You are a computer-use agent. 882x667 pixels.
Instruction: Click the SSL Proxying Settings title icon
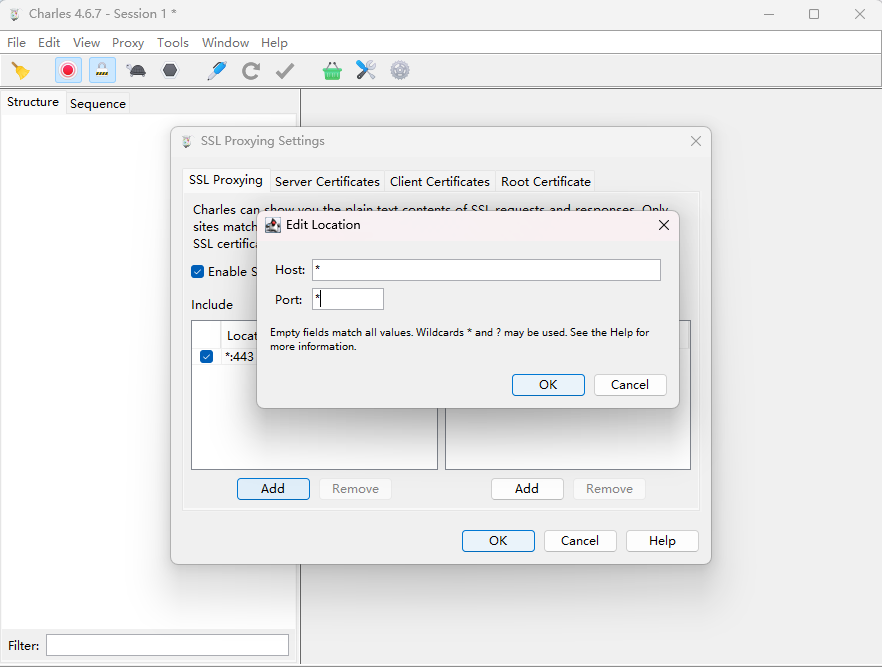click(x=187, y=141)
